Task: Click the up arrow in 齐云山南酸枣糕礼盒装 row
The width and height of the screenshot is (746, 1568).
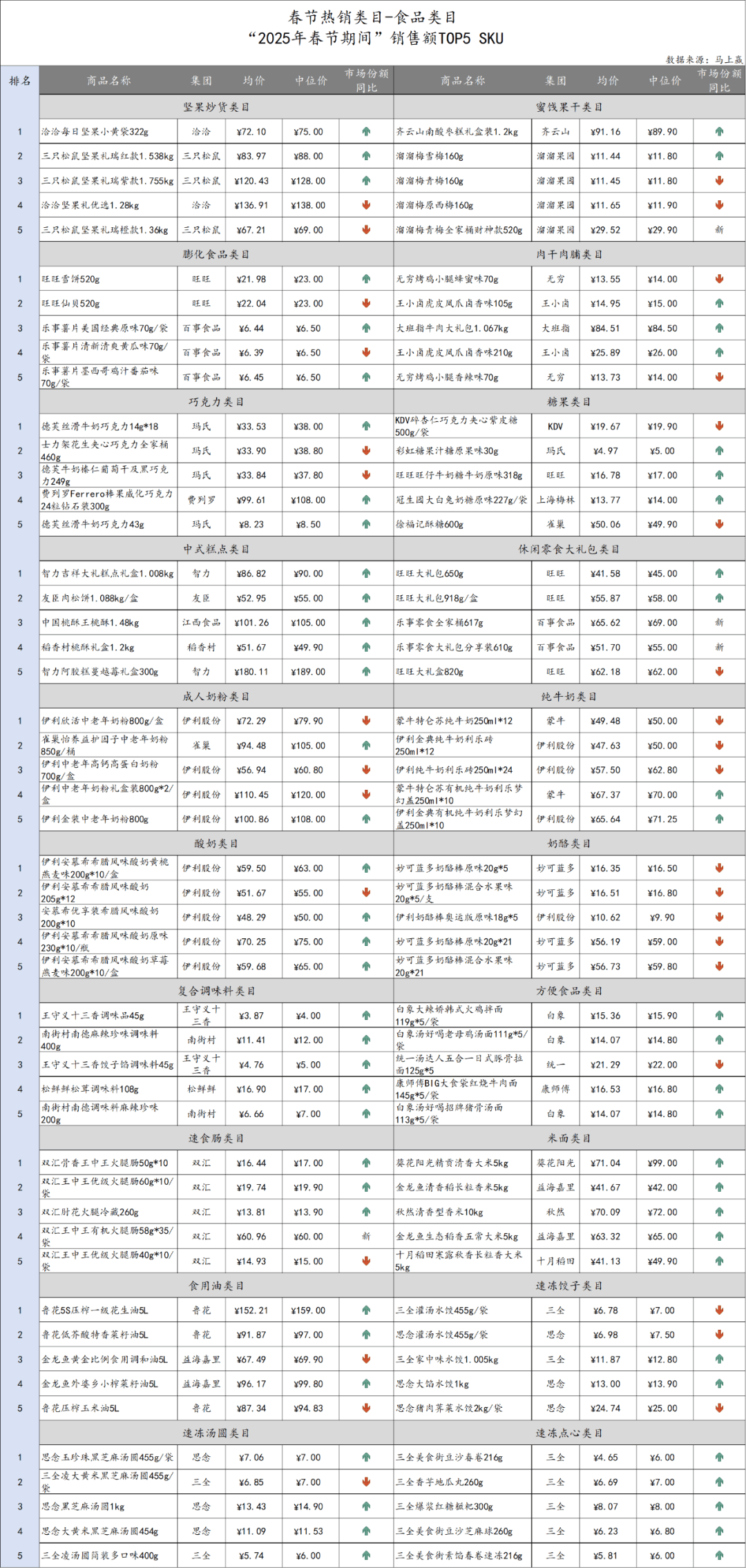Action: coord(719,132)
